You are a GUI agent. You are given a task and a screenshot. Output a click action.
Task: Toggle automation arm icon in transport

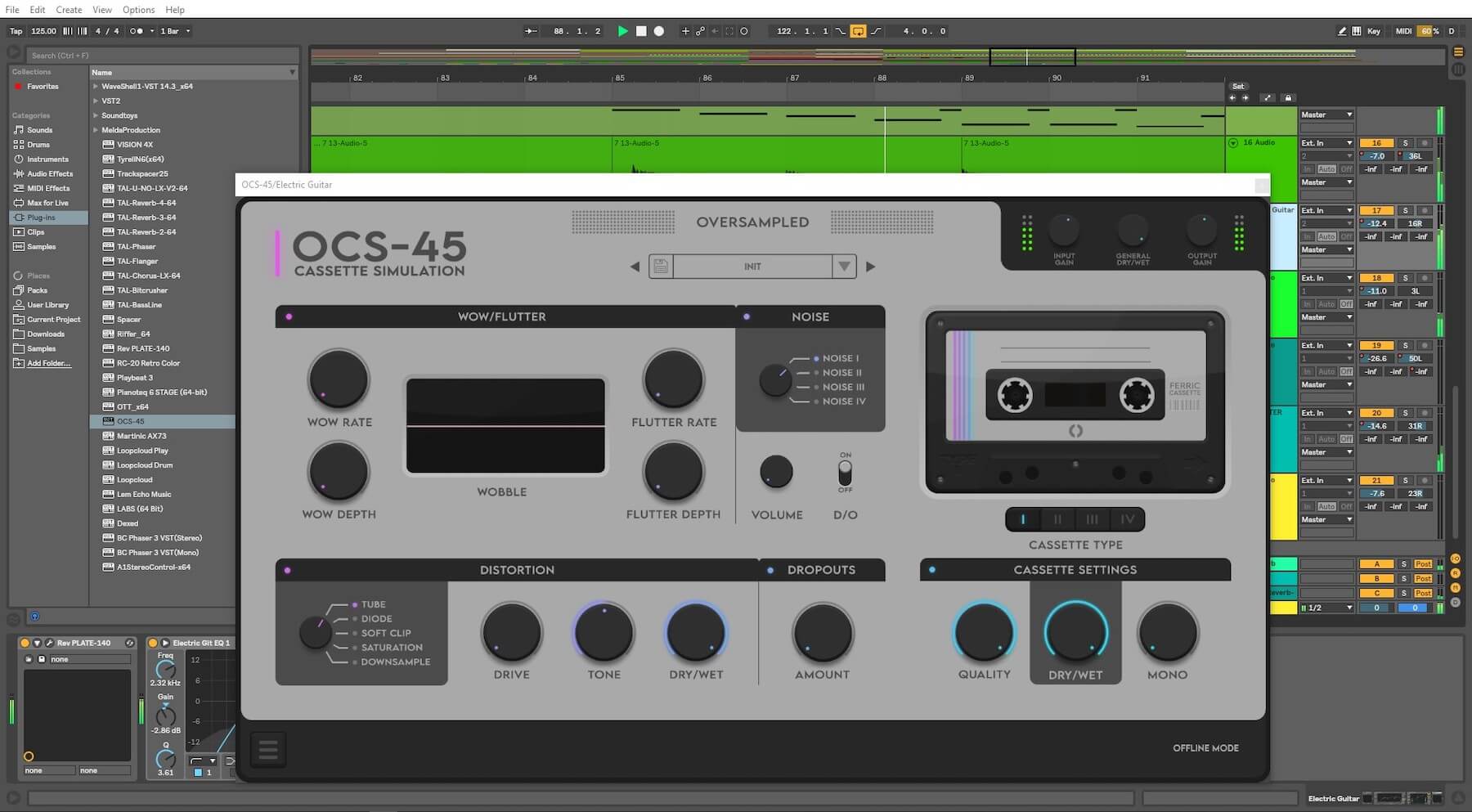[700, 31]
